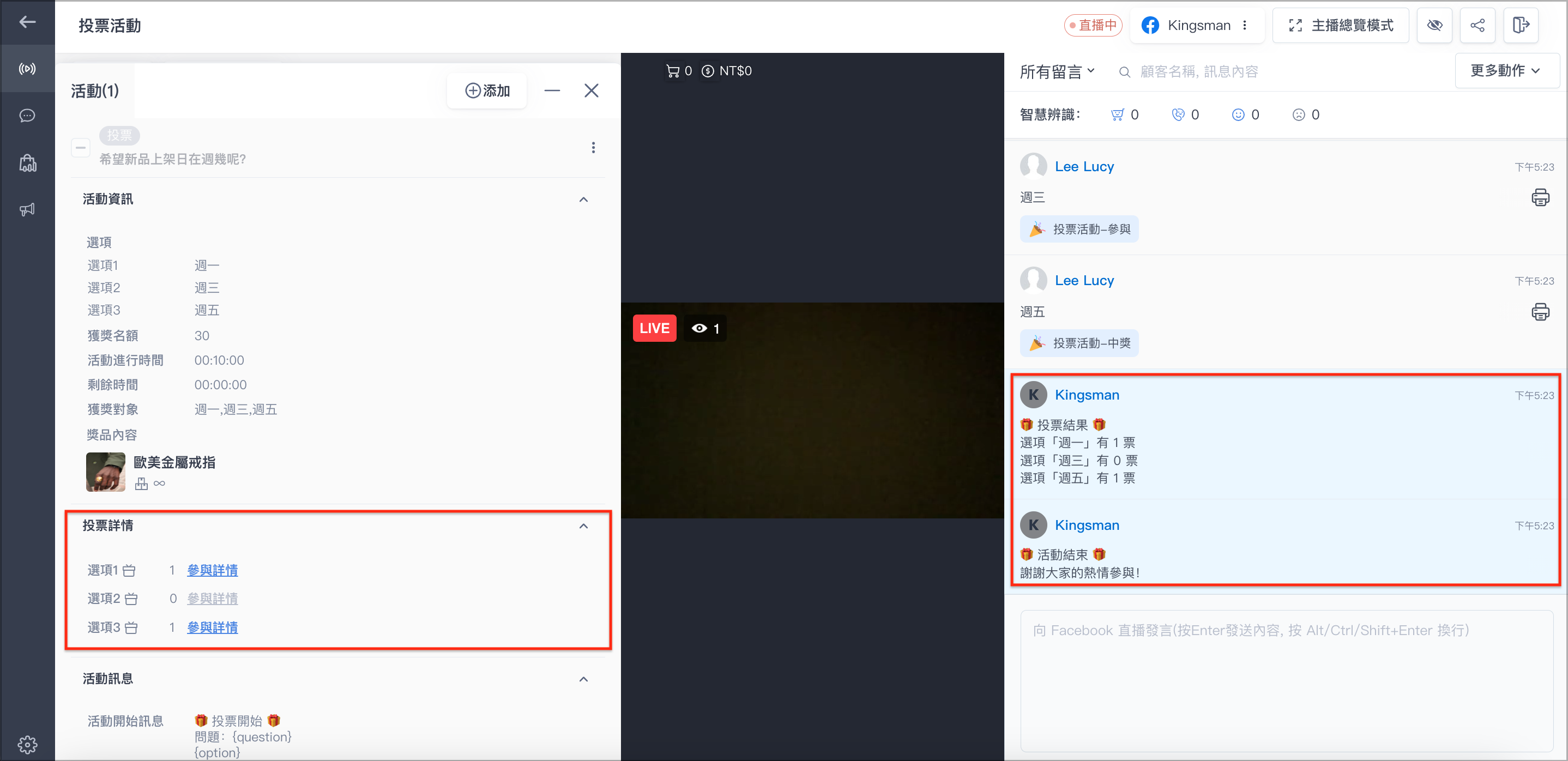Close the activity panel with X
The image size is (1568, 761).
coord(591,90)
